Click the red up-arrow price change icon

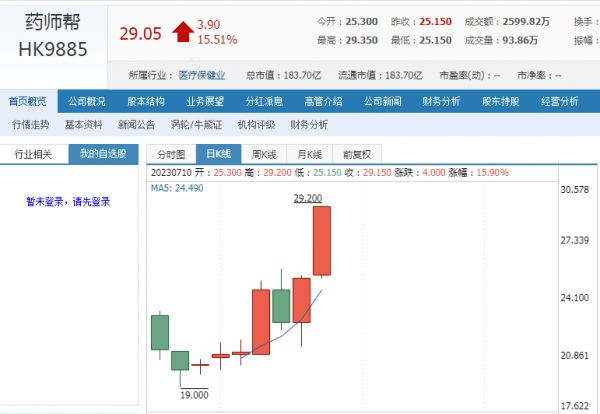181,32
